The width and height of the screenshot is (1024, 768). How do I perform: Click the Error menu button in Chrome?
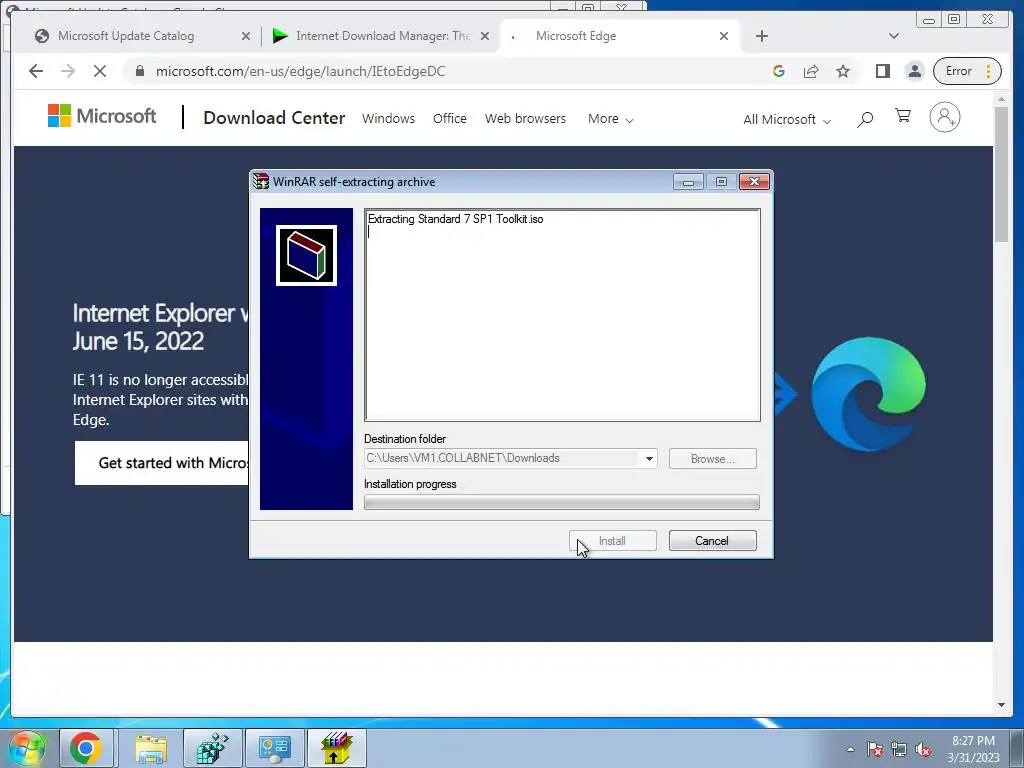coord(967,71)
